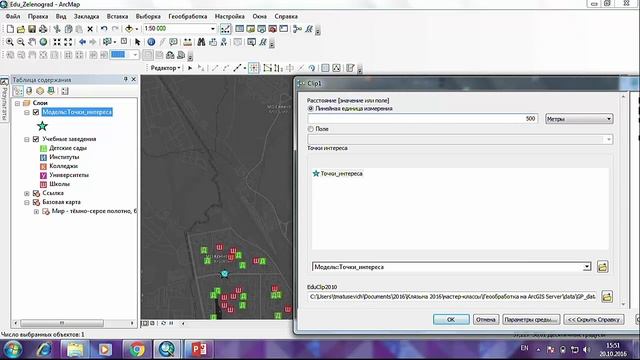Open the Результаты side tab
The height and width of the screenshot is (360, 640).
coord(4,99)
